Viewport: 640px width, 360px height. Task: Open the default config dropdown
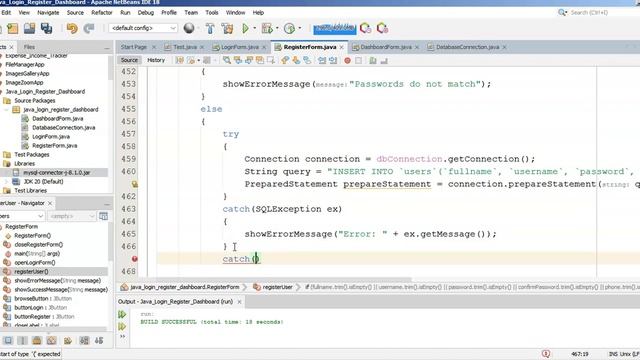point(143,28)
